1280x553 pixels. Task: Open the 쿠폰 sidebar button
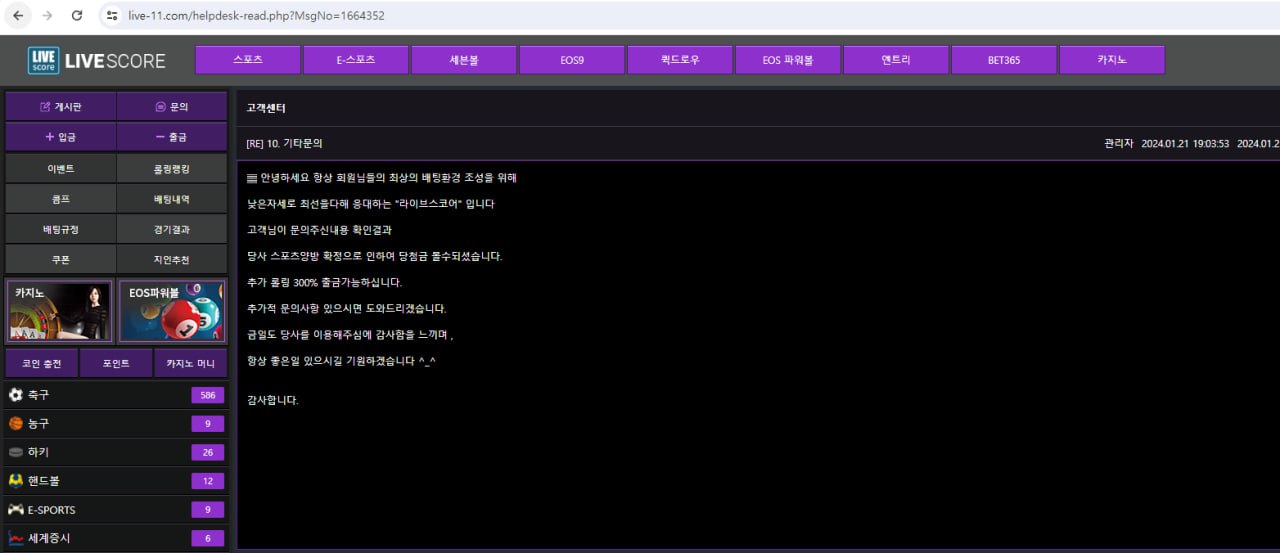[61, 259]
